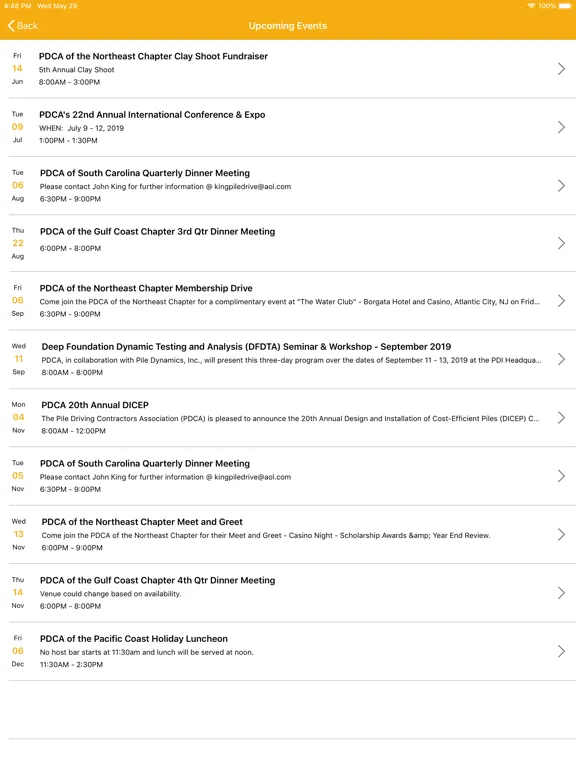Click the '1:00PM - 1:30PM' time
This screenshot has height=768, width=576.
69,141
